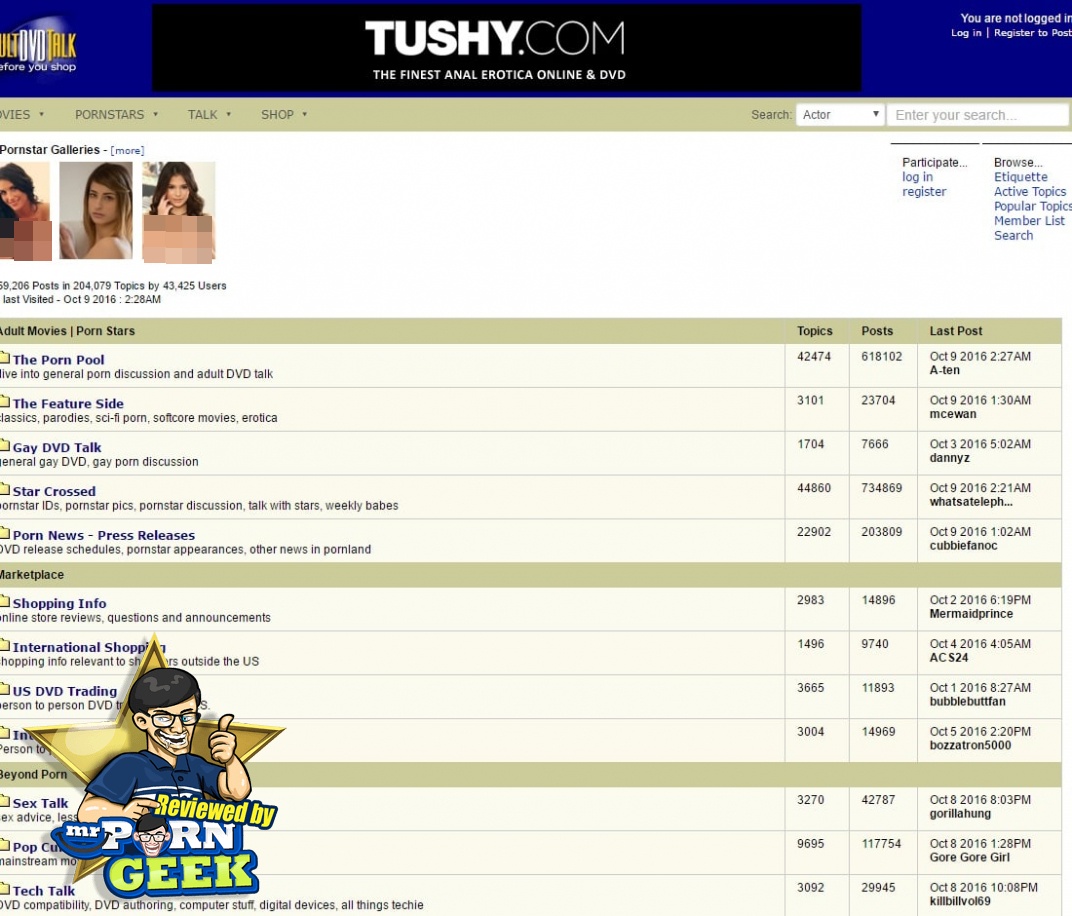Click the Etiquette link under Browse
1072x916 pixels.
[1020, 177]
